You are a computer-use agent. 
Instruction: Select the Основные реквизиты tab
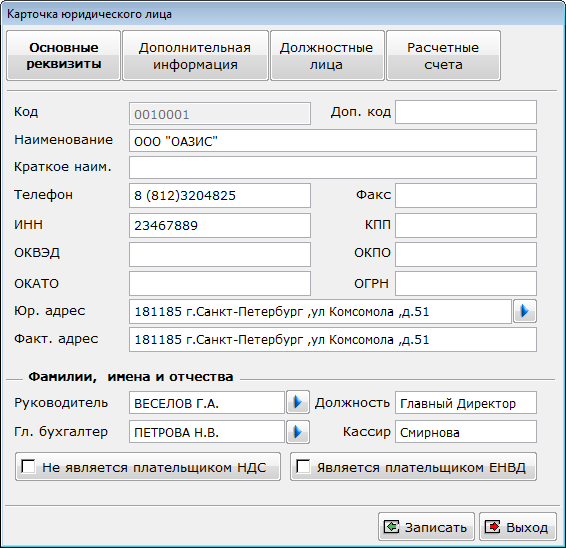pyautogui.click(x=64, y=56)
